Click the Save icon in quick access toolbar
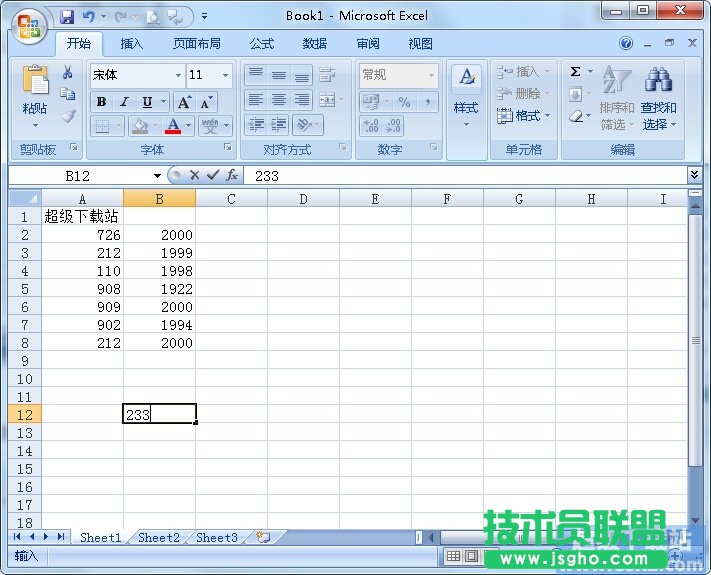The image size is (711, 575). coord(67,16)
